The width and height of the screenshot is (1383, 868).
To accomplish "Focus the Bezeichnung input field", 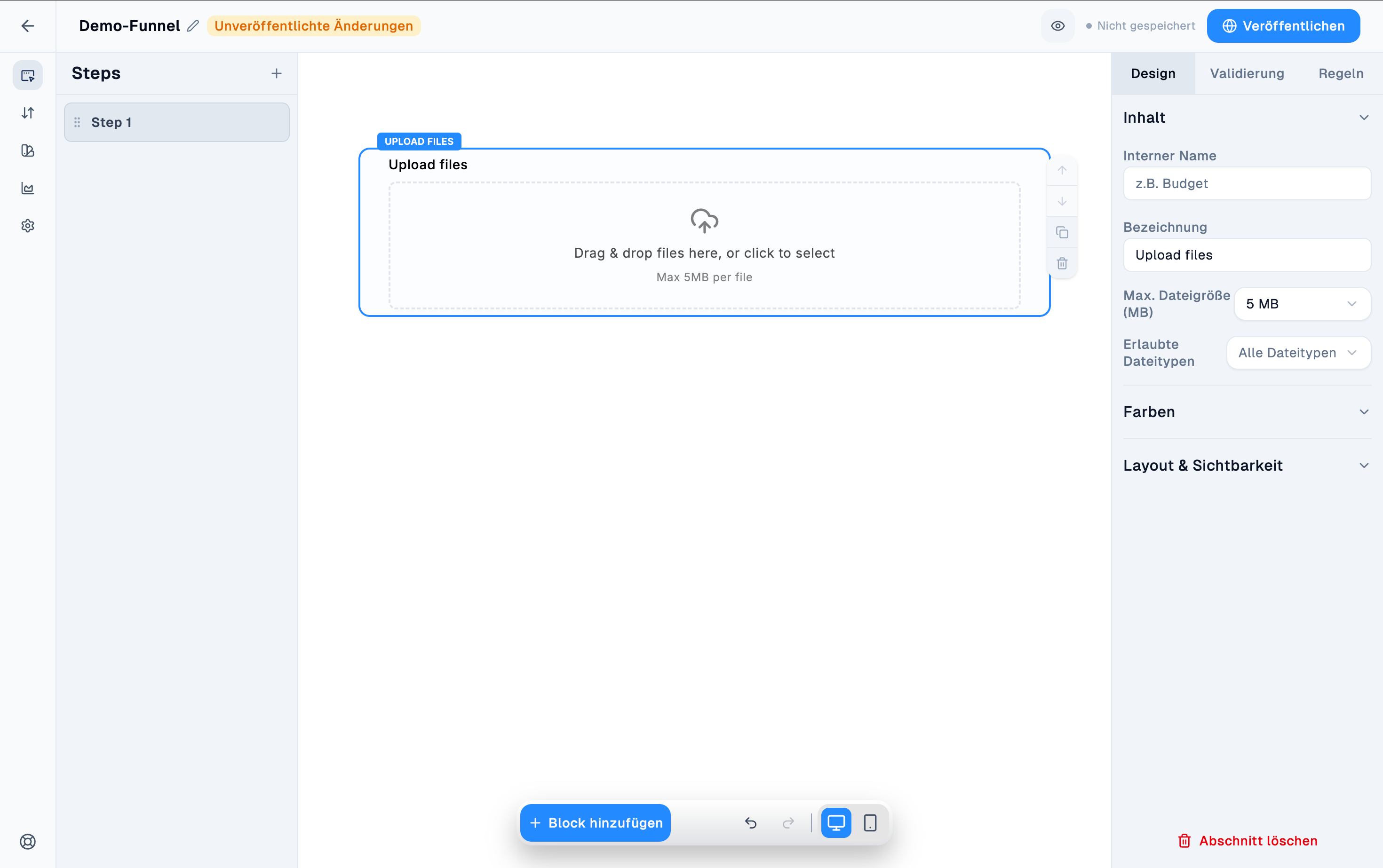I will [1247, 255].
